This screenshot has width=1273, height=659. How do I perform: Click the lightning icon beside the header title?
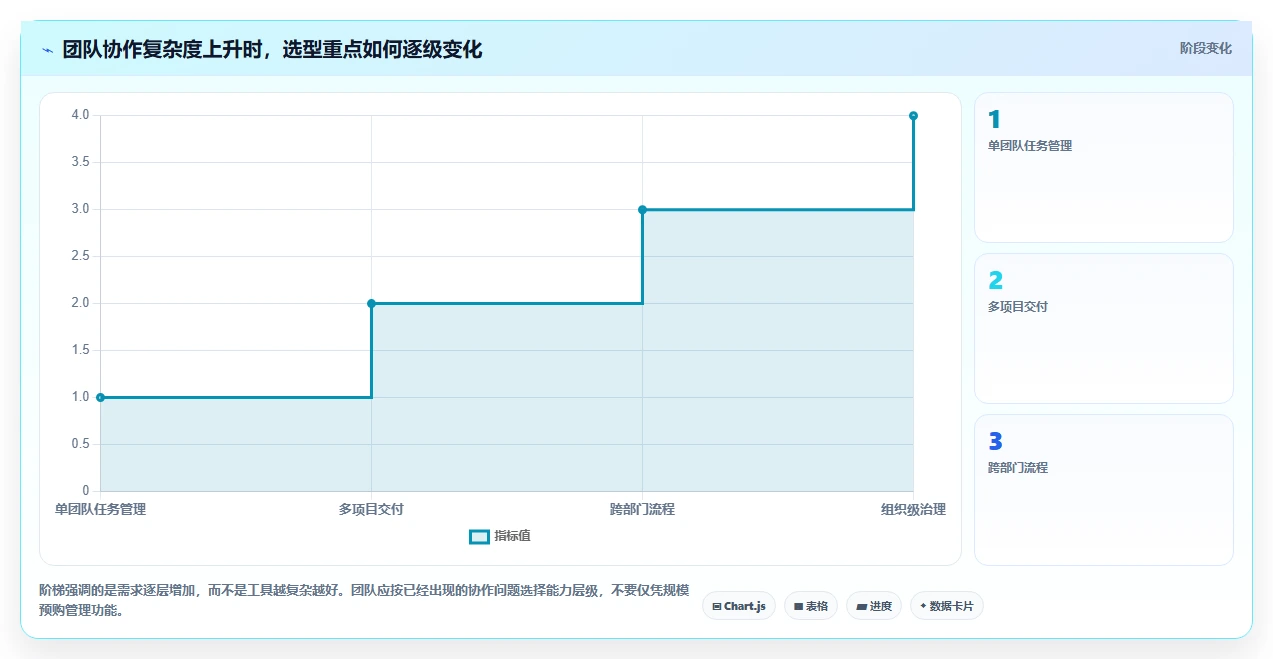tap(47, 50)
